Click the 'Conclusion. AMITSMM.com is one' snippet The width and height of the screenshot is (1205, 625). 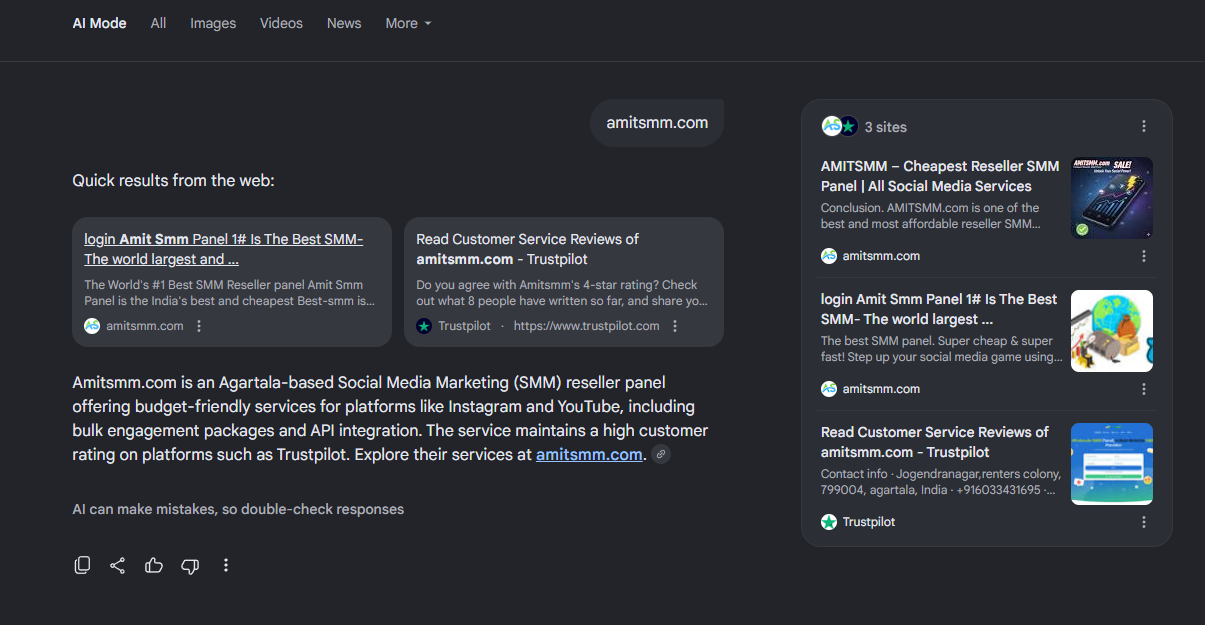(x=931, y=216)
